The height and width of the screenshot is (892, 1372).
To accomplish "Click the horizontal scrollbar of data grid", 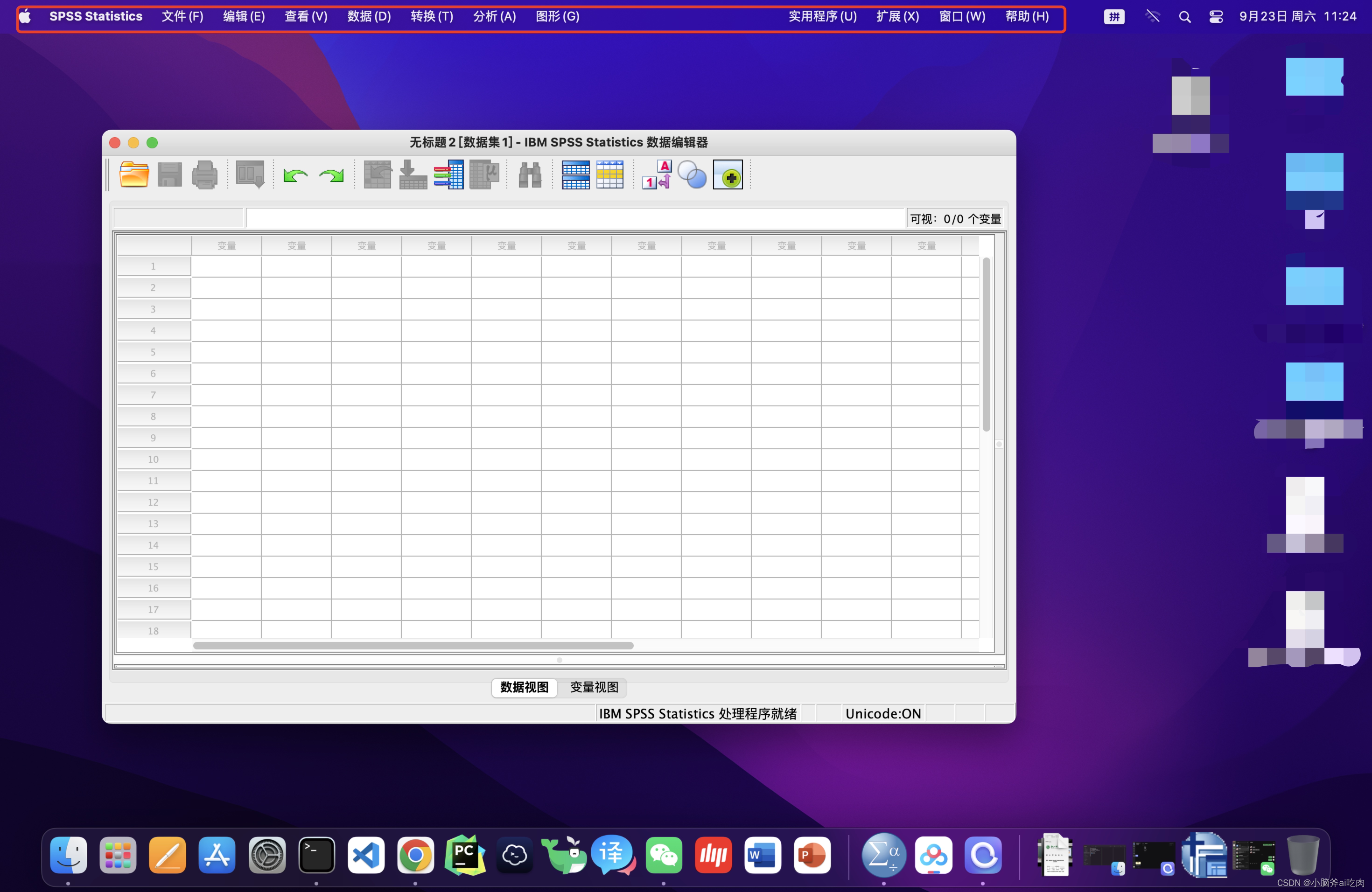I will pos(413,645).
